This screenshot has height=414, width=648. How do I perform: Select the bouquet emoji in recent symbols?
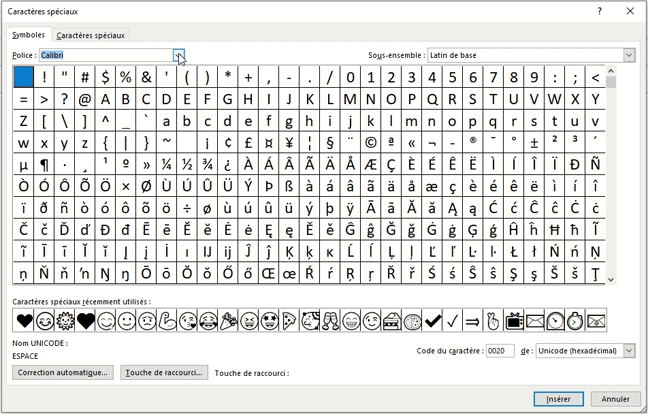229,321
